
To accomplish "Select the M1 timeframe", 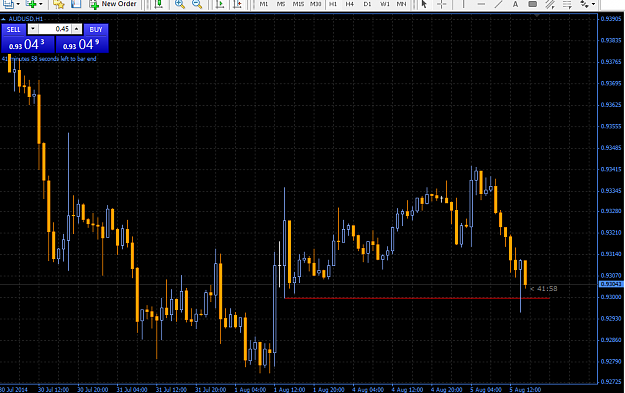I will (264, 4).
